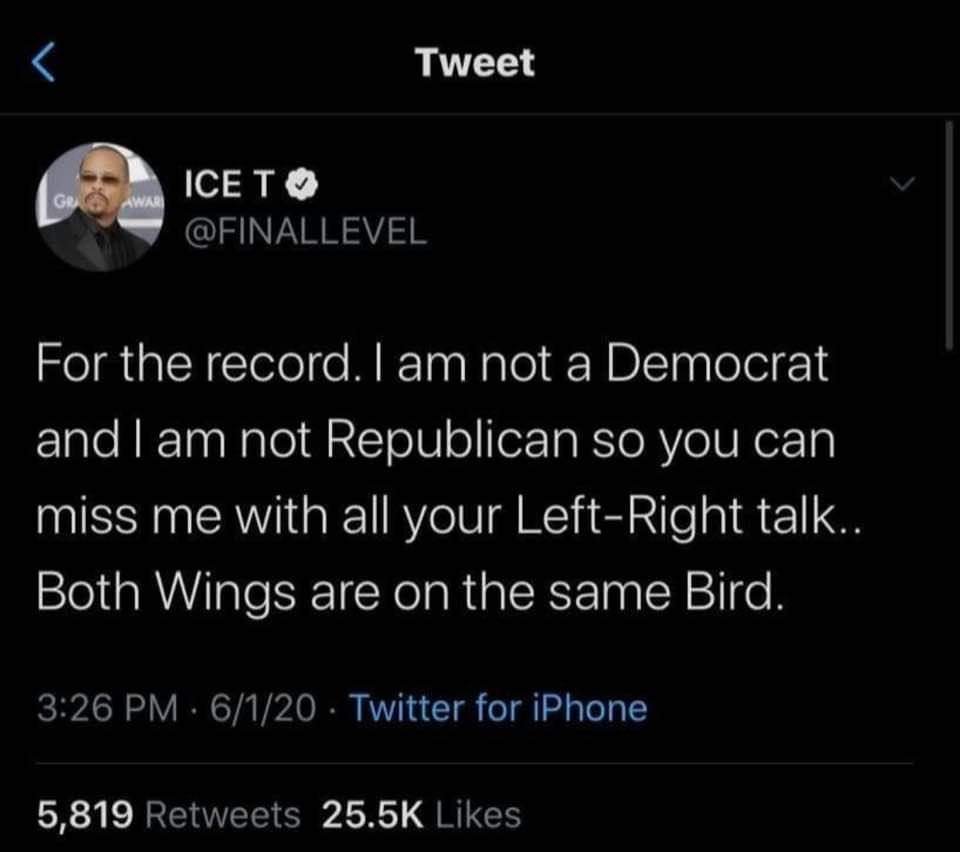View the 25.5K like count
Viewport: 960px width, 852px height.
click(369, 815)
